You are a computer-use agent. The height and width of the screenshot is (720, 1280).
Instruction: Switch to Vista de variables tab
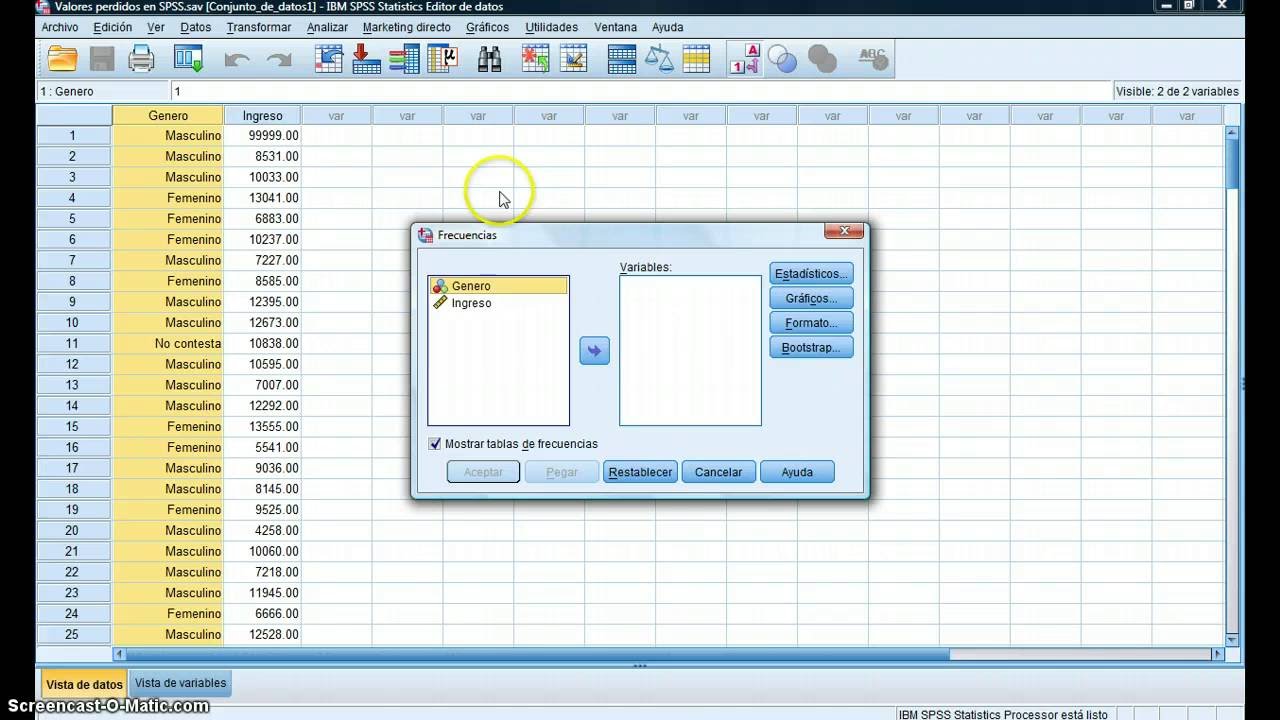coord(181,683)
